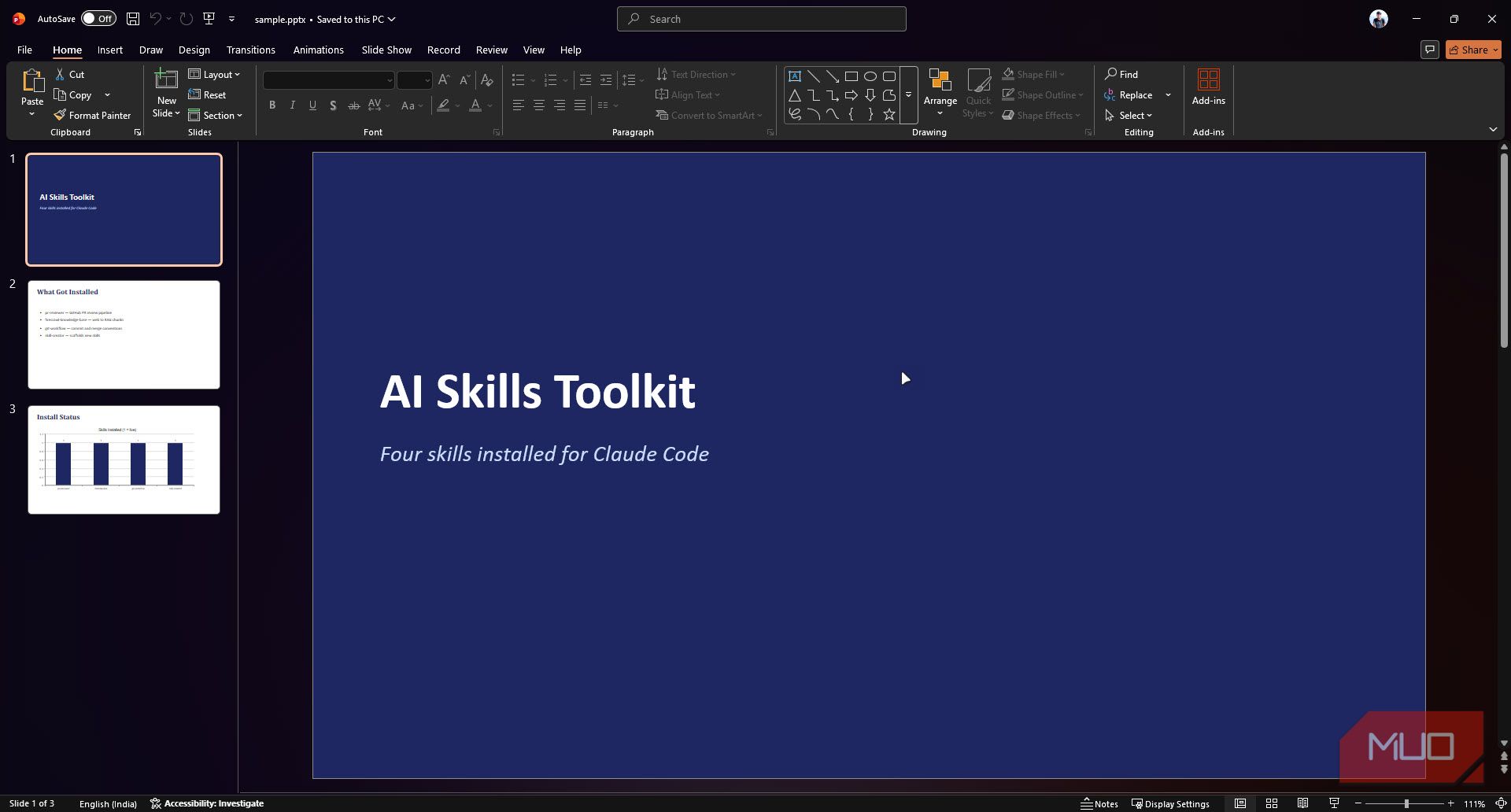Increase font size icon
1511x812 pixels.
(x=444, y=79)
